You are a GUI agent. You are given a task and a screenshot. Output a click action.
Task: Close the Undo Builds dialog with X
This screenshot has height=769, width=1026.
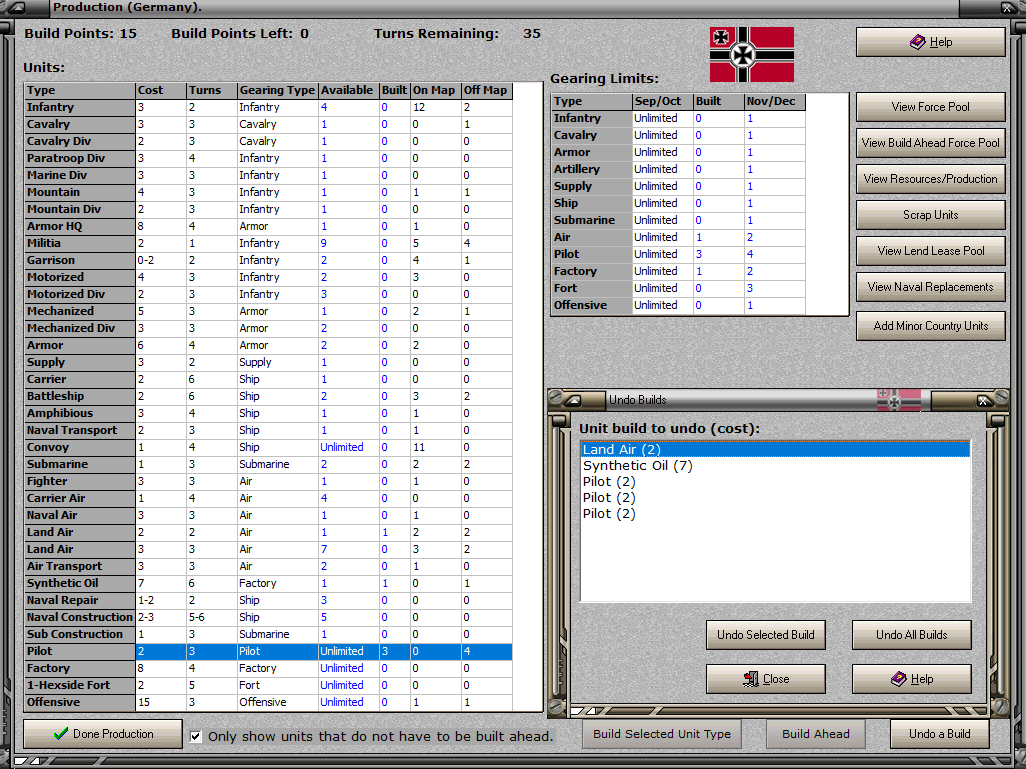point(983,401)
